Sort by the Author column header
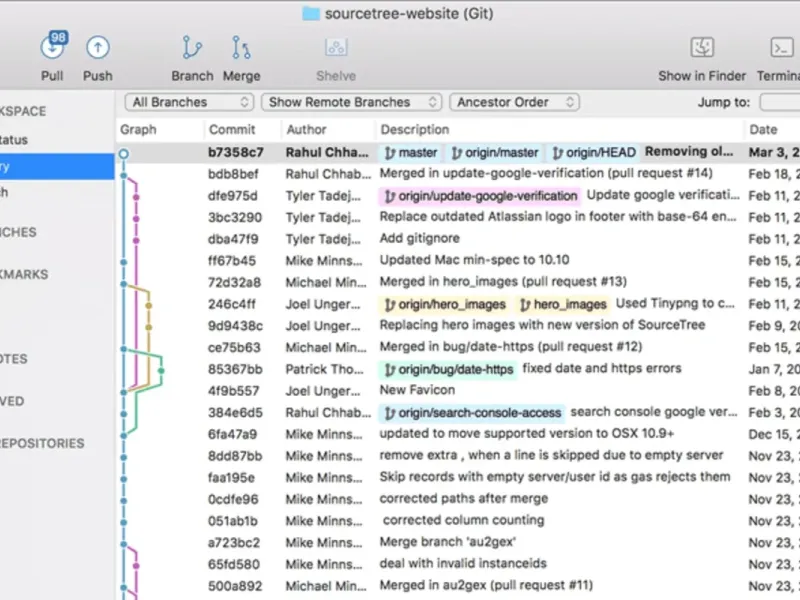Screen dimensions: 800x600 tap(306, 129)
